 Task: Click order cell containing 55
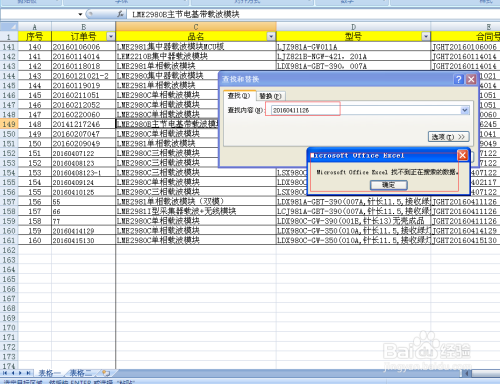[84, 202]
